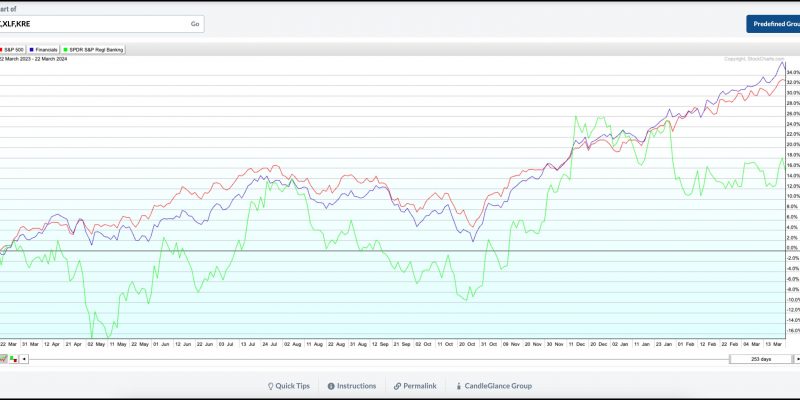This screenshot has height=400, width=800.
Task: Select the histogram chart mode icon
Action: [x=14, y=359]
